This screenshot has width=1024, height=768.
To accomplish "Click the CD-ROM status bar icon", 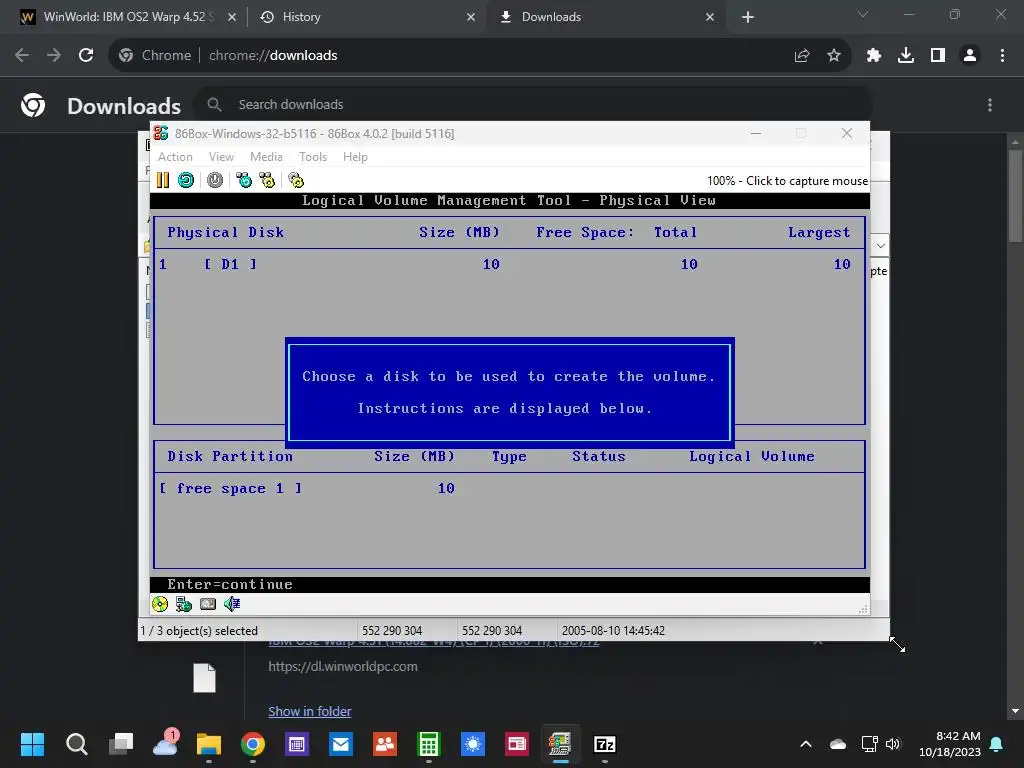I will click(160, 604).
